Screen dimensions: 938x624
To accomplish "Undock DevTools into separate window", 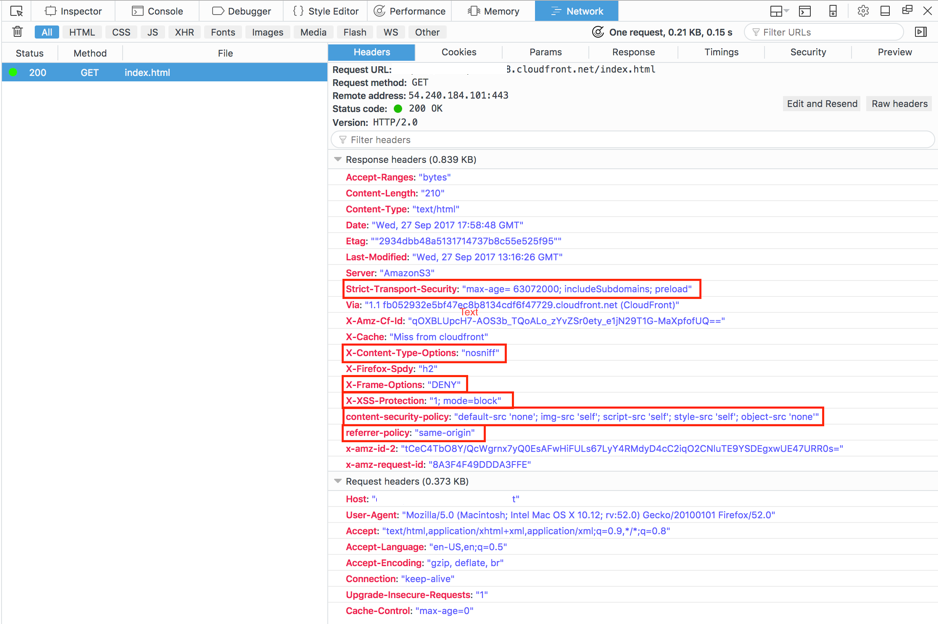I will click(x=908, y=11).
